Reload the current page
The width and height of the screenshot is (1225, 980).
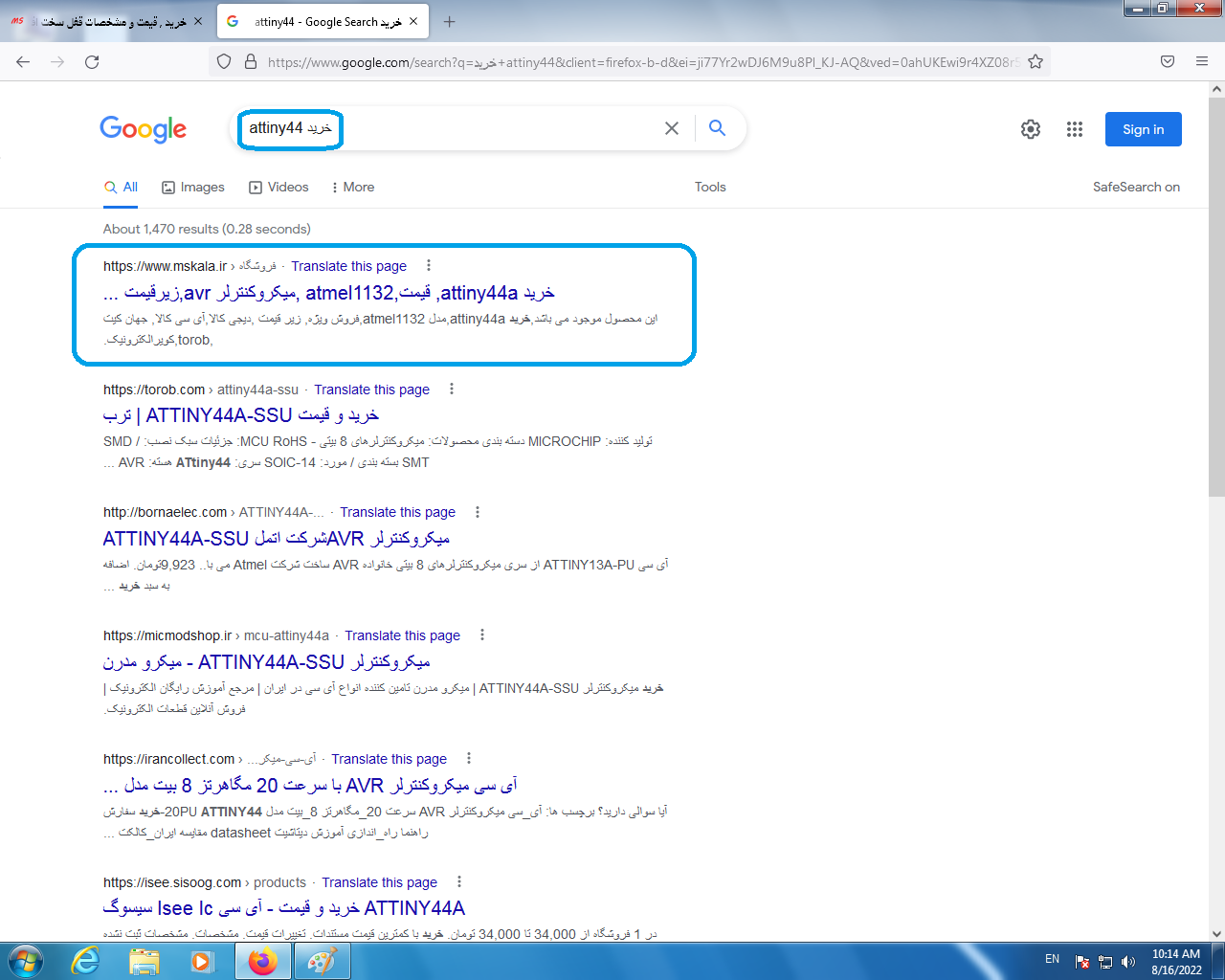pyautogui.click(x=92, y=61)
